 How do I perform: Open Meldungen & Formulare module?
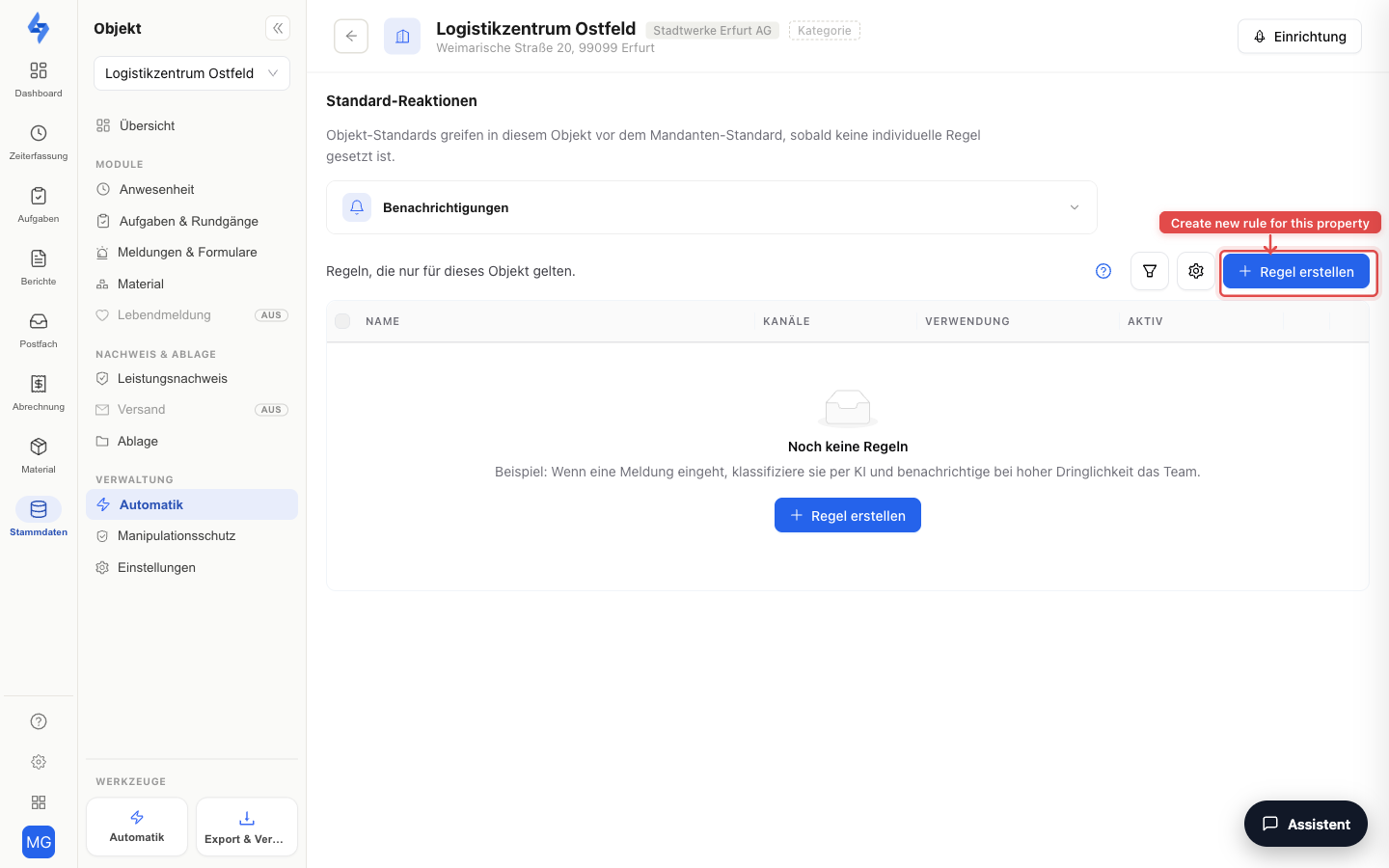pos(192,252)
